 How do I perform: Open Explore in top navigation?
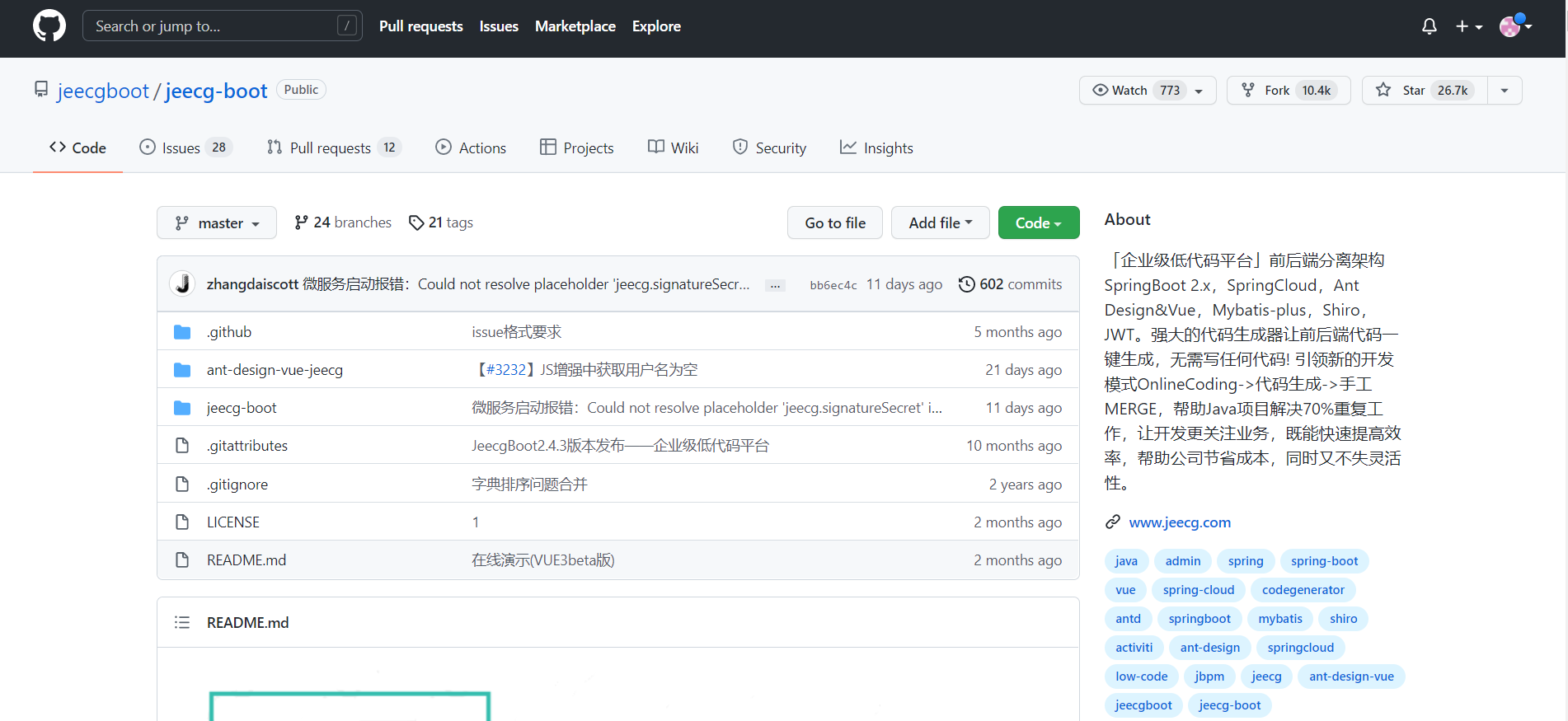click(656, 26)
